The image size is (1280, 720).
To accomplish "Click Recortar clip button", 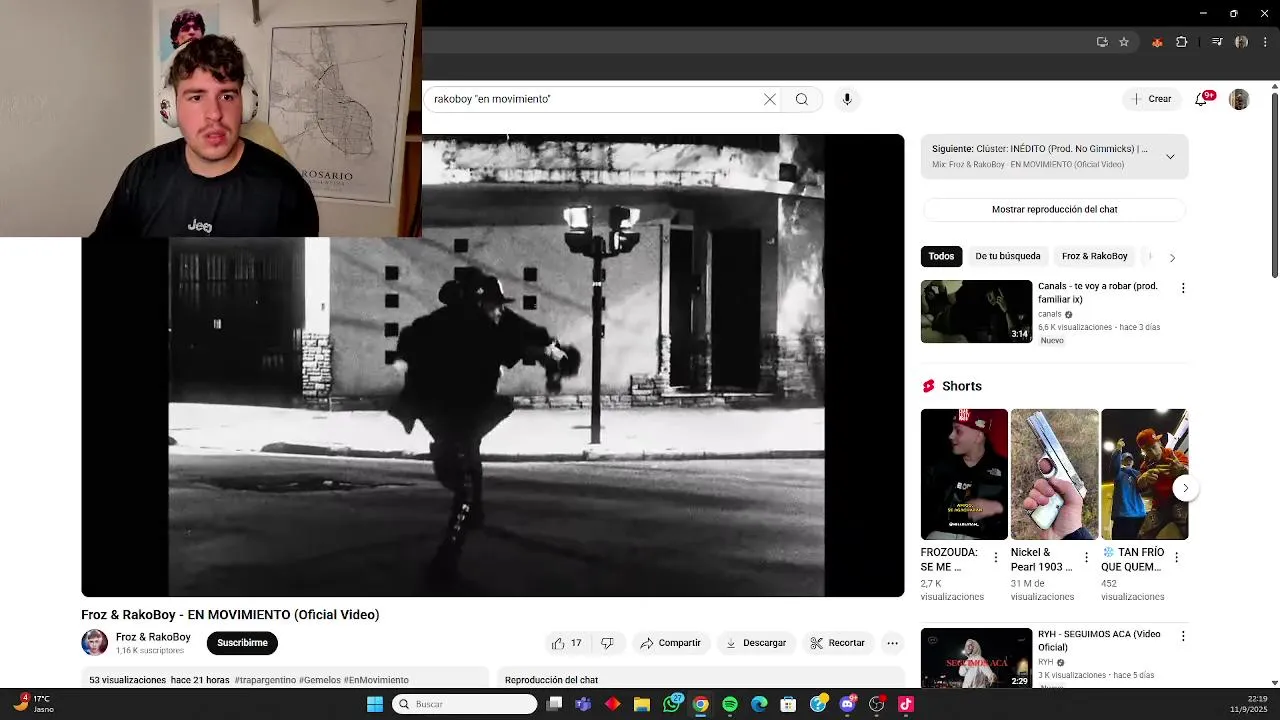I will pos(838,643).
